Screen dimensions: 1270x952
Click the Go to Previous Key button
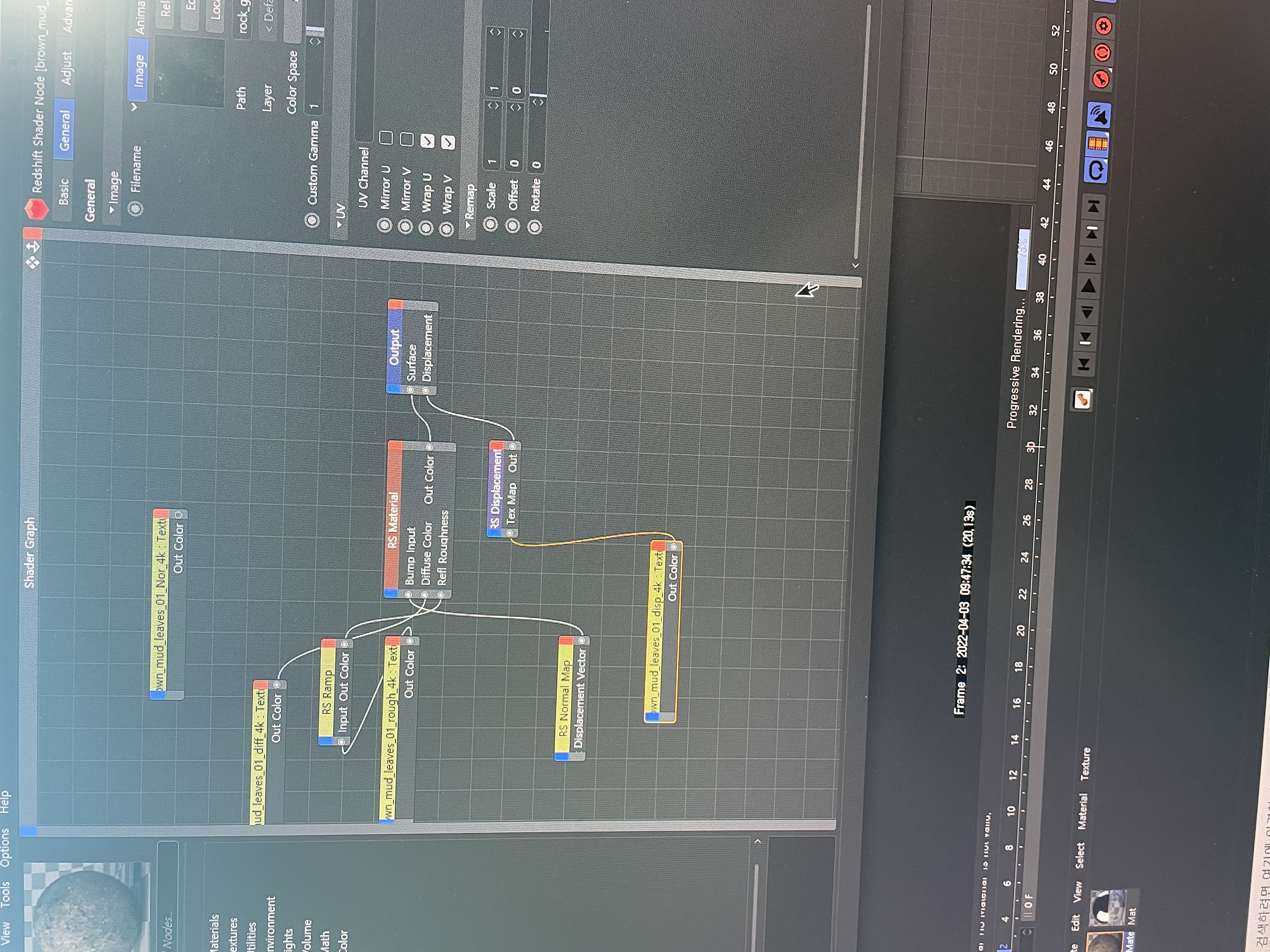pyautogui.click(x=1084, y=338)
